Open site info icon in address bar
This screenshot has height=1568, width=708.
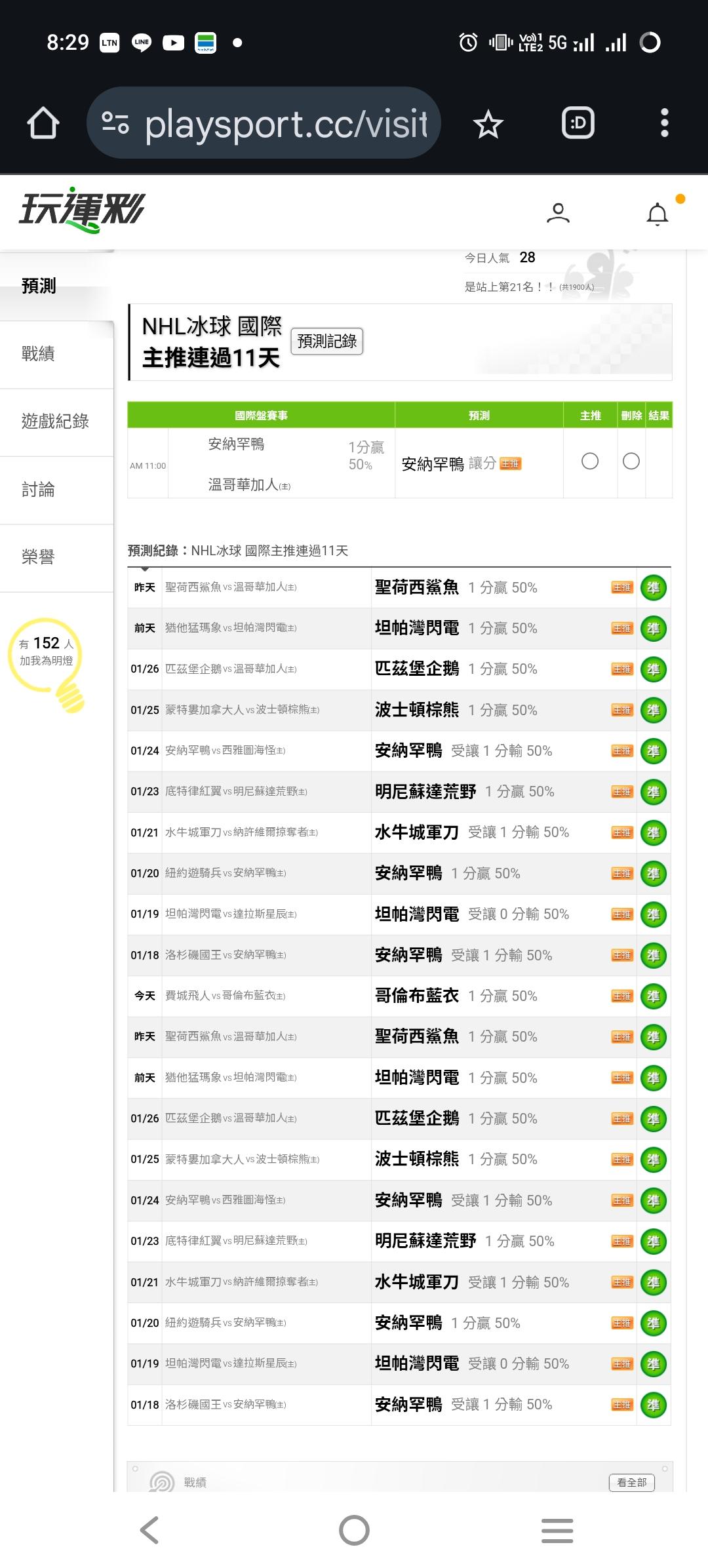115,123
